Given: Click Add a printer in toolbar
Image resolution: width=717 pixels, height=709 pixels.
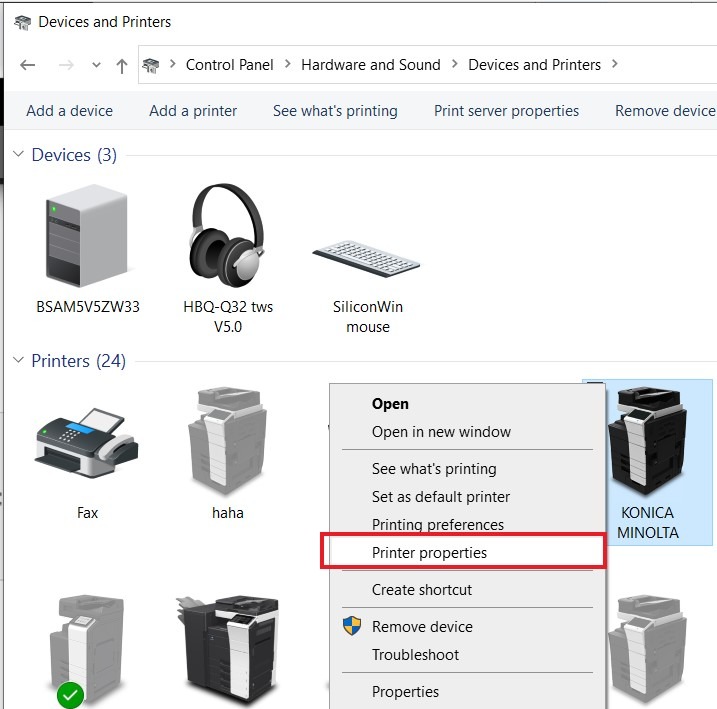Looking at the screenshot, I should tap(193, 111).
